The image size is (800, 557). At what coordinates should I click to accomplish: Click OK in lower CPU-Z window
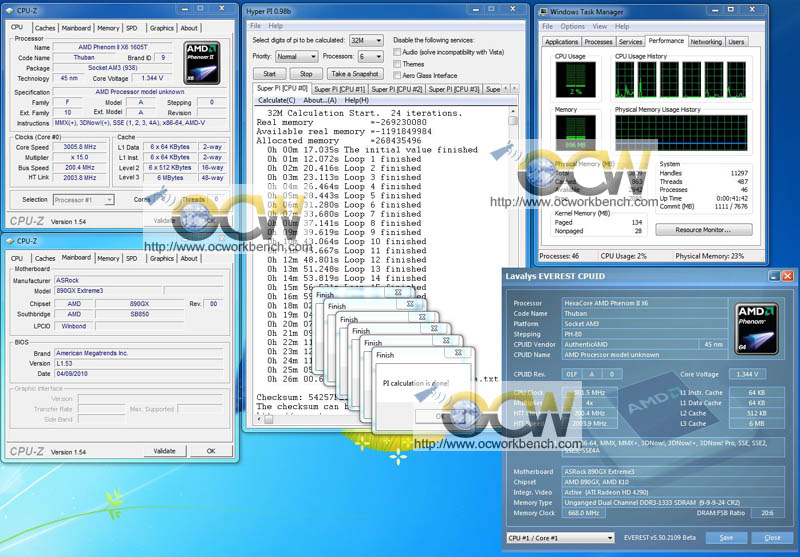pyautogui.click(x=211, y=451)
